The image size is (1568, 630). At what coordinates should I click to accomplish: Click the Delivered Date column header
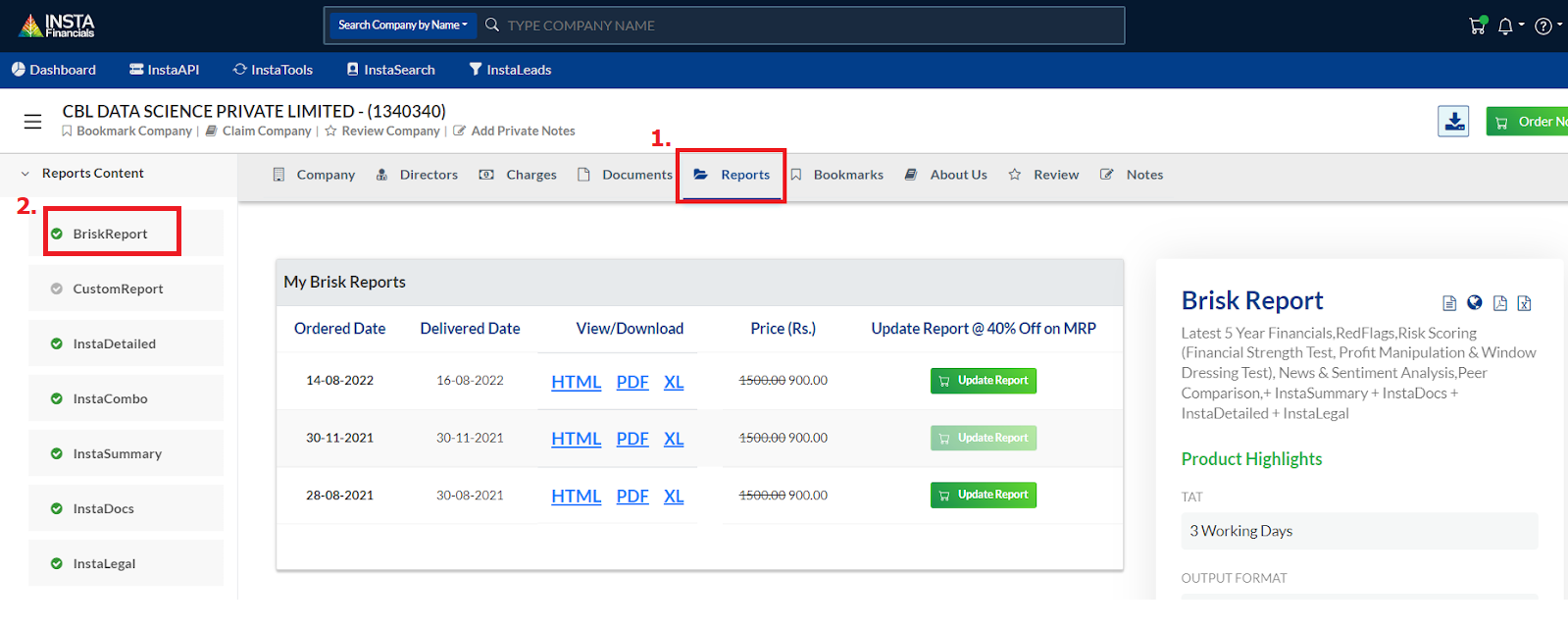pos(471,329)
